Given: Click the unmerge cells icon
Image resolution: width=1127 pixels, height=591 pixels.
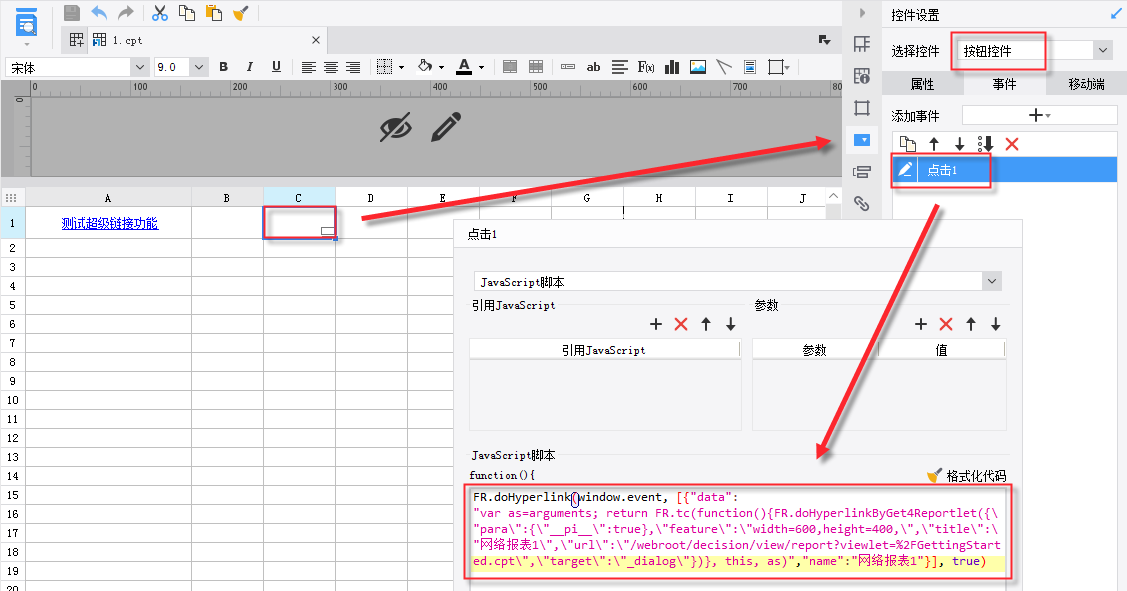Looking at the screenshot, I should (x=535, y=67).
